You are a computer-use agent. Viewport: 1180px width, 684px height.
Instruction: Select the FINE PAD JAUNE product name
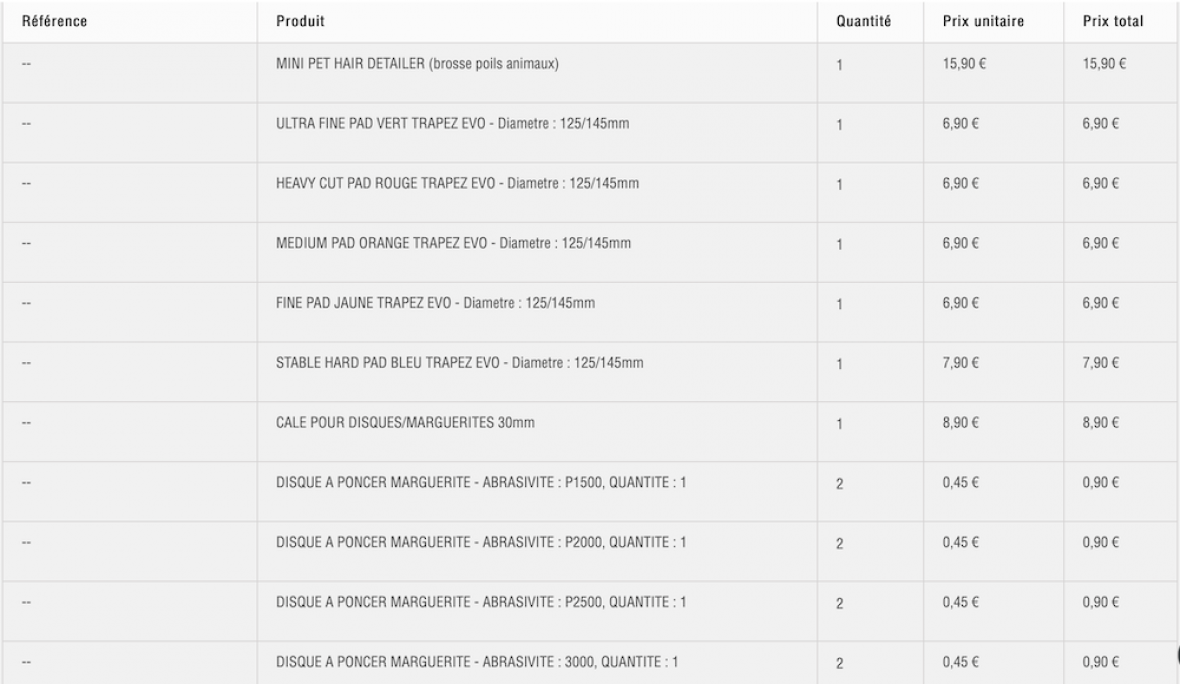(436, 303)
